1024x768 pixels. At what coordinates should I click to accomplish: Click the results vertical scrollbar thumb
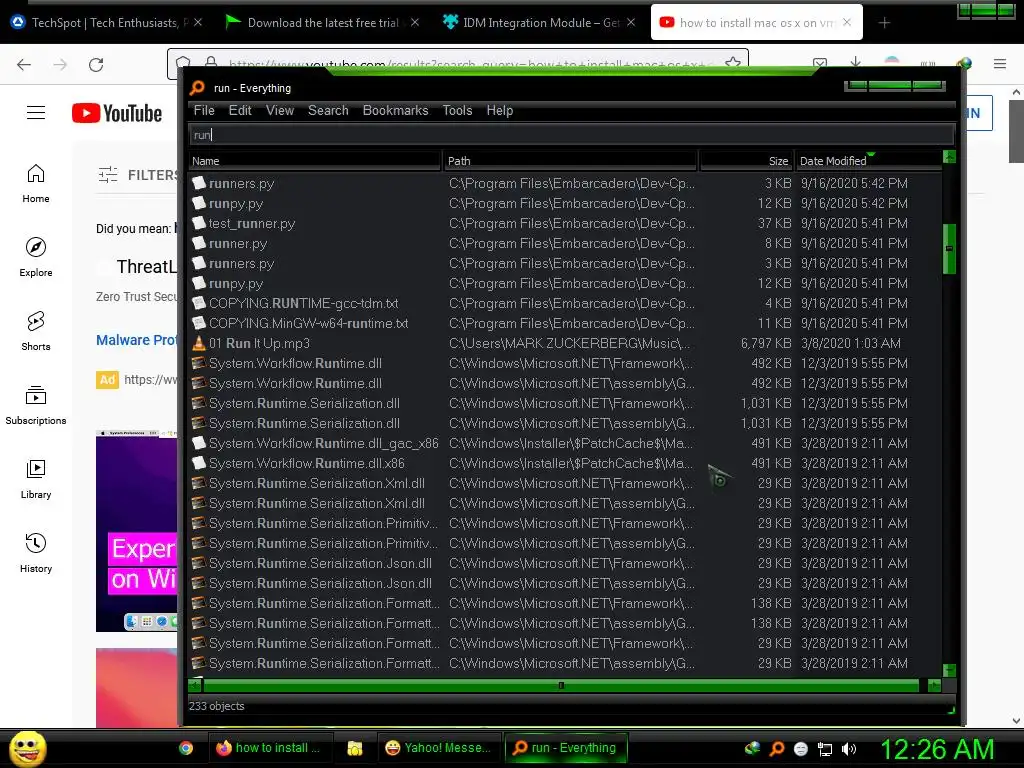[950, 249]
